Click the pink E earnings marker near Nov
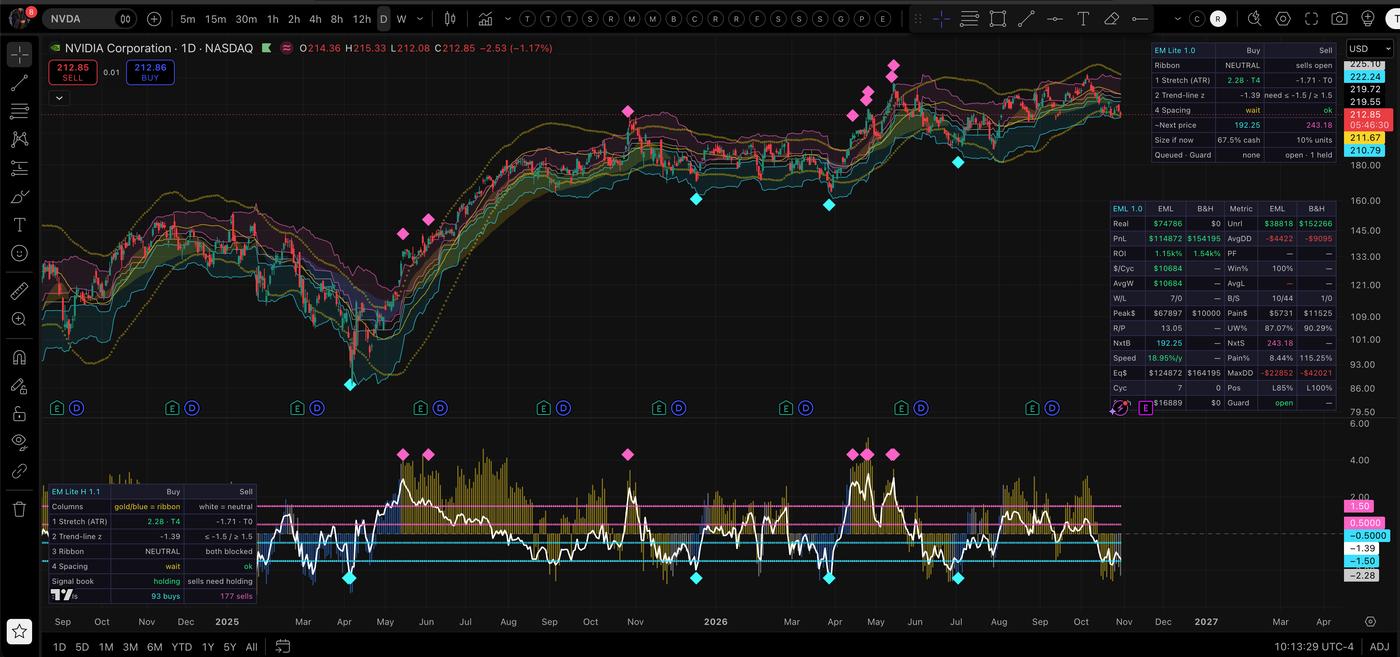The height and width of the screenshot is (657, 1400). pos(1145,408)
